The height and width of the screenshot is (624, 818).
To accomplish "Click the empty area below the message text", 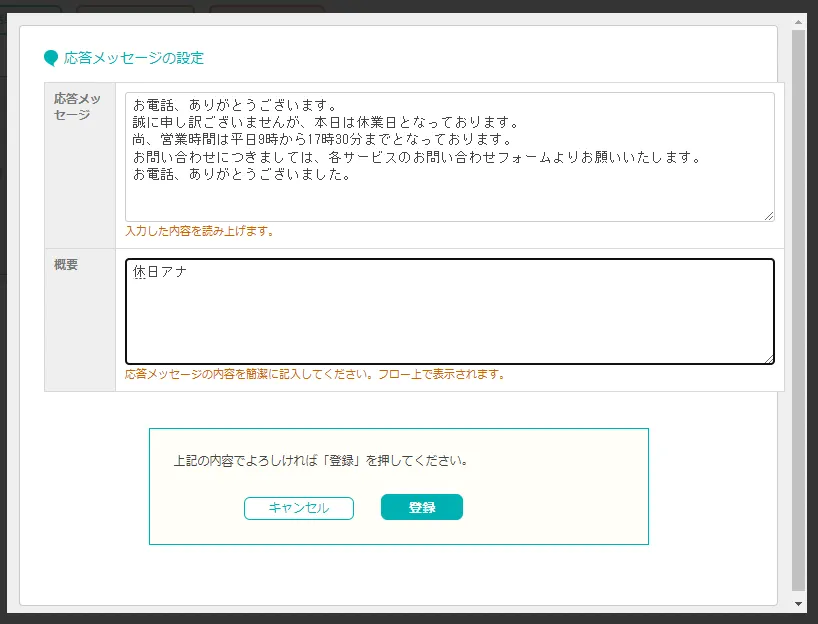I will (x=450, y=201).
